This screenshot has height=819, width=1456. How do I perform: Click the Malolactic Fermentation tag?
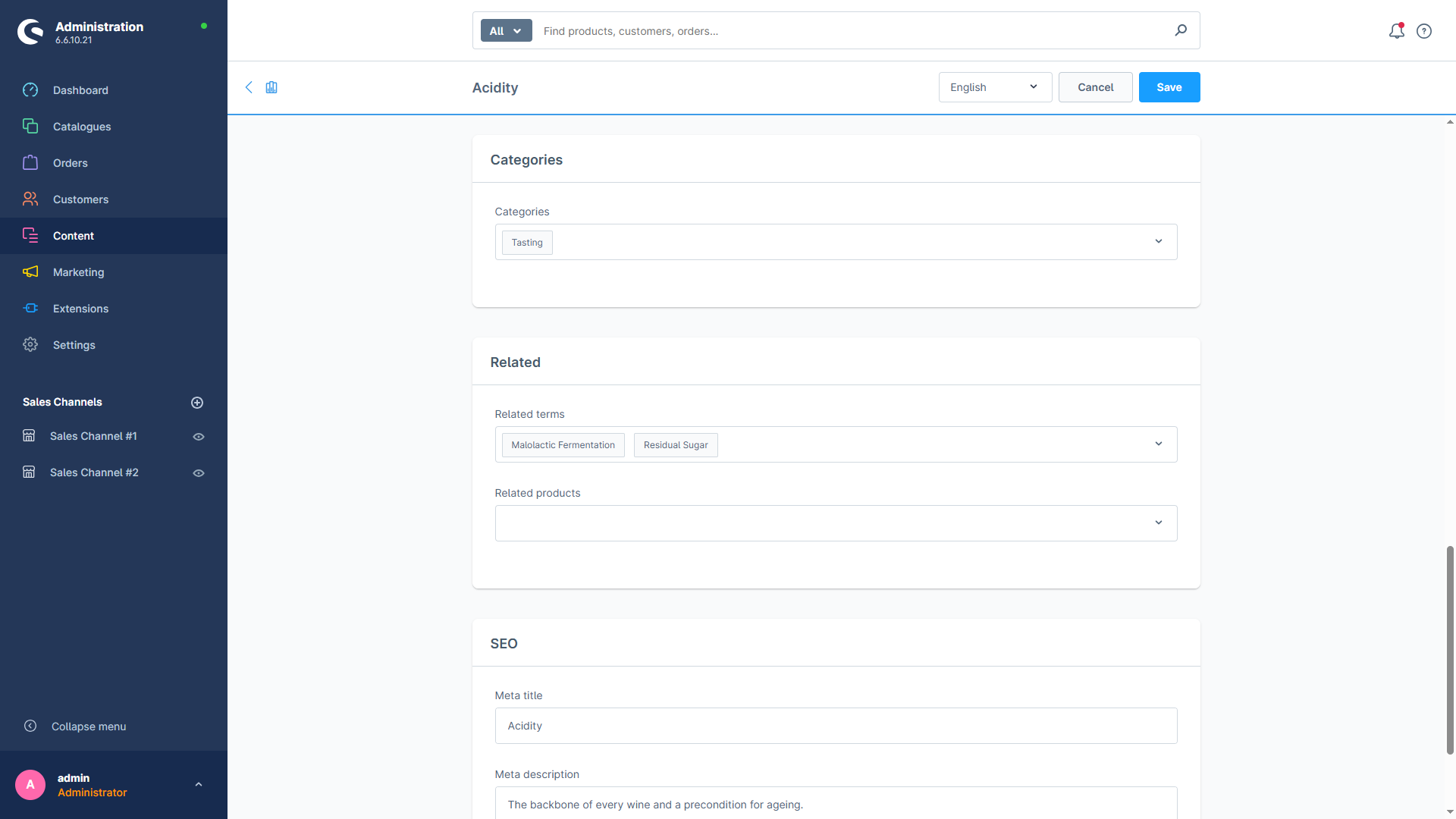click(563, 445)
